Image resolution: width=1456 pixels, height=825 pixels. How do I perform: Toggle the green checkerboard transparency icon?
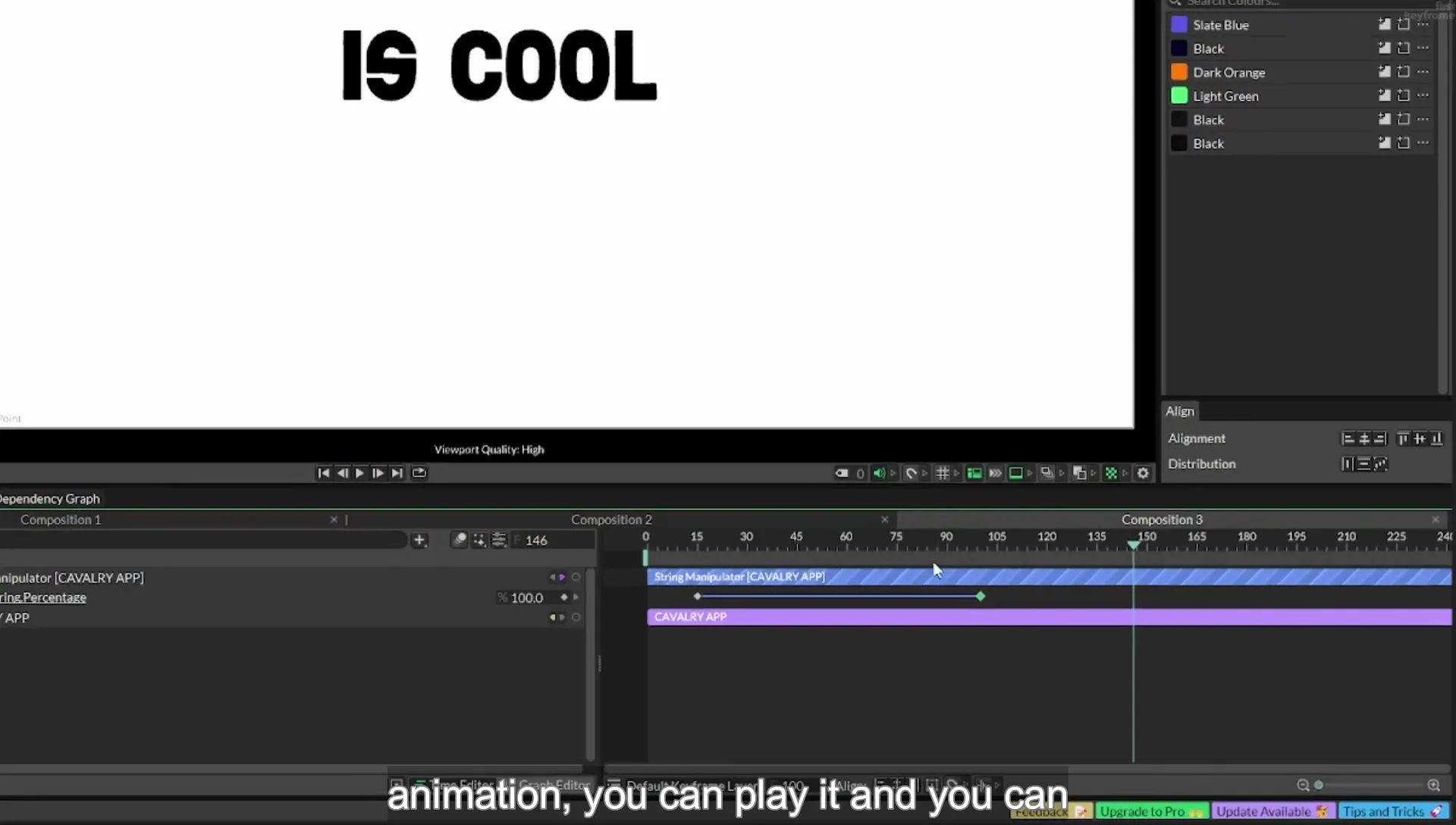(1112, 473)
